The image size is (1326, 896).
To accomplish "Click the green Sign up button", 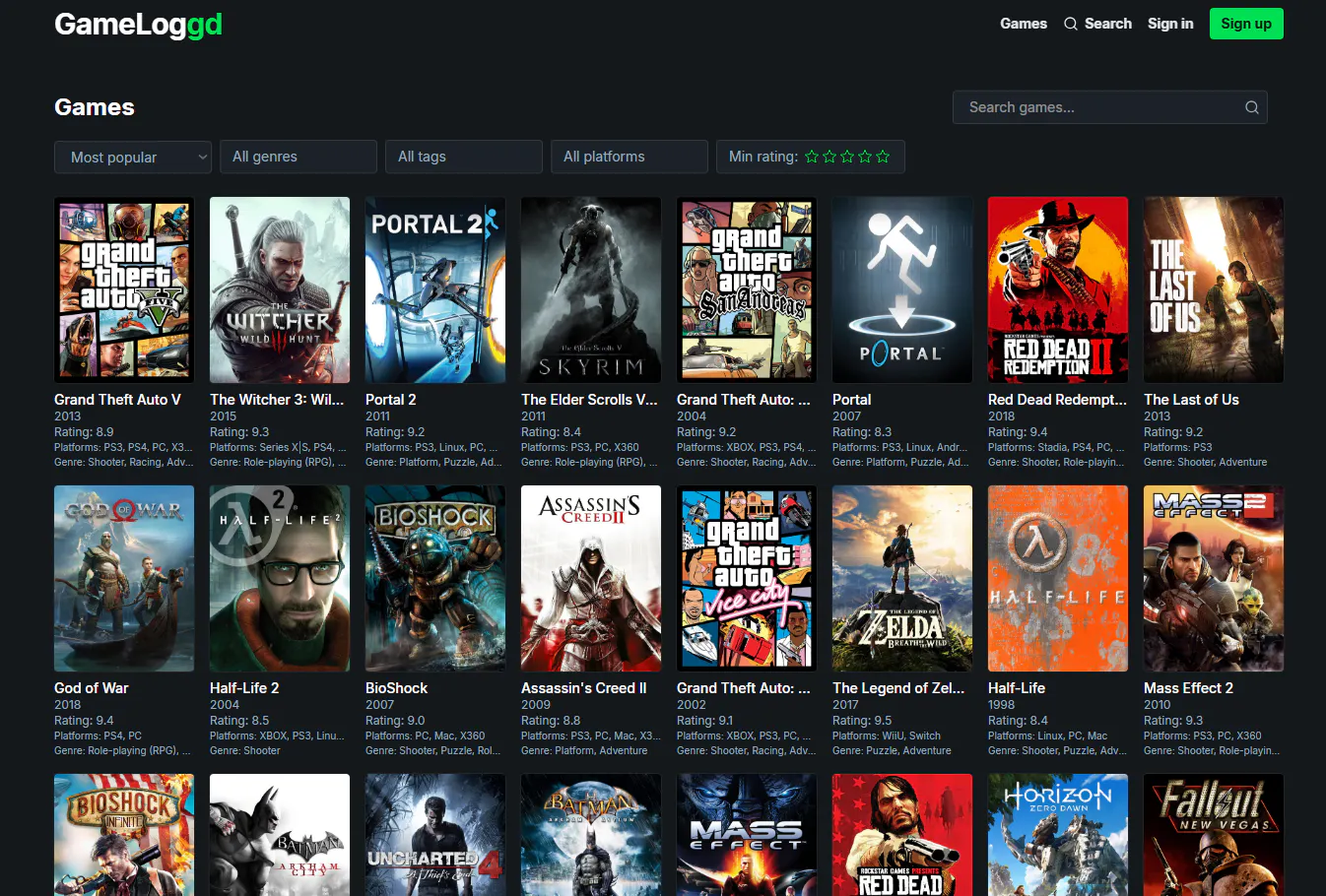I will (1246, 24).
